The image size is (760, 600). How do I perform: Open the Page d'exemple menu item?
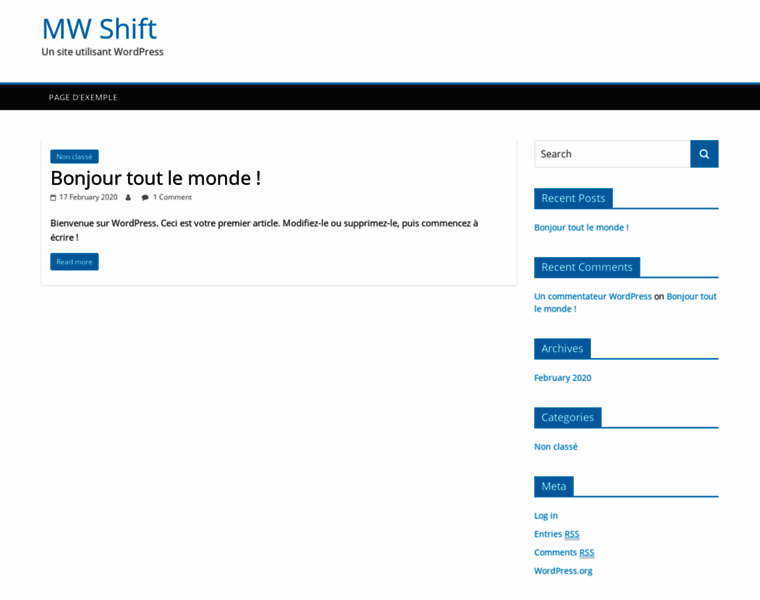pos(83,97)
